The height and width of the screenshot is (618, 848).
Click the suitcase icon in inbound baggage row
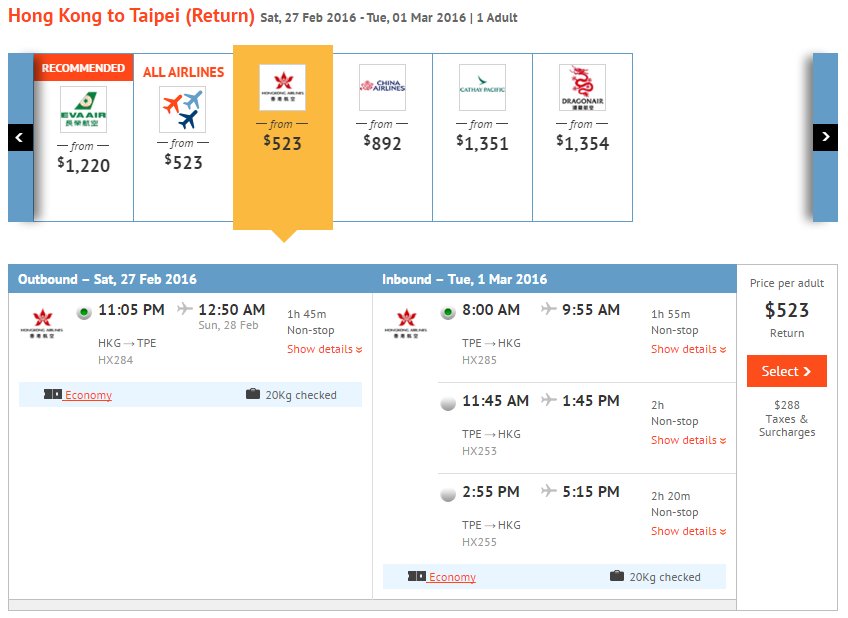tap(617, 576)
